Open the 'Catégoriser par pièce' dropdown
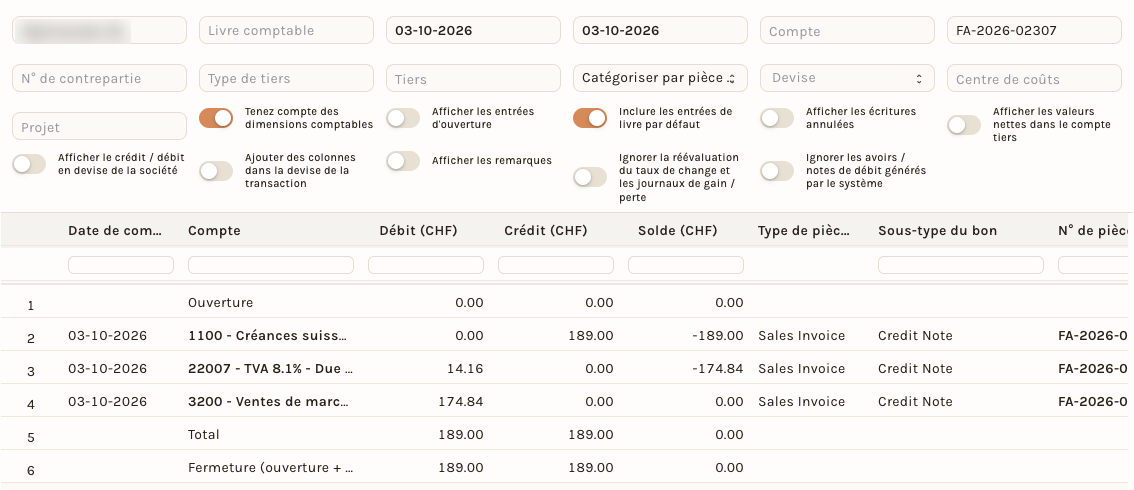 pyautogui.click(x=660, y=78)
